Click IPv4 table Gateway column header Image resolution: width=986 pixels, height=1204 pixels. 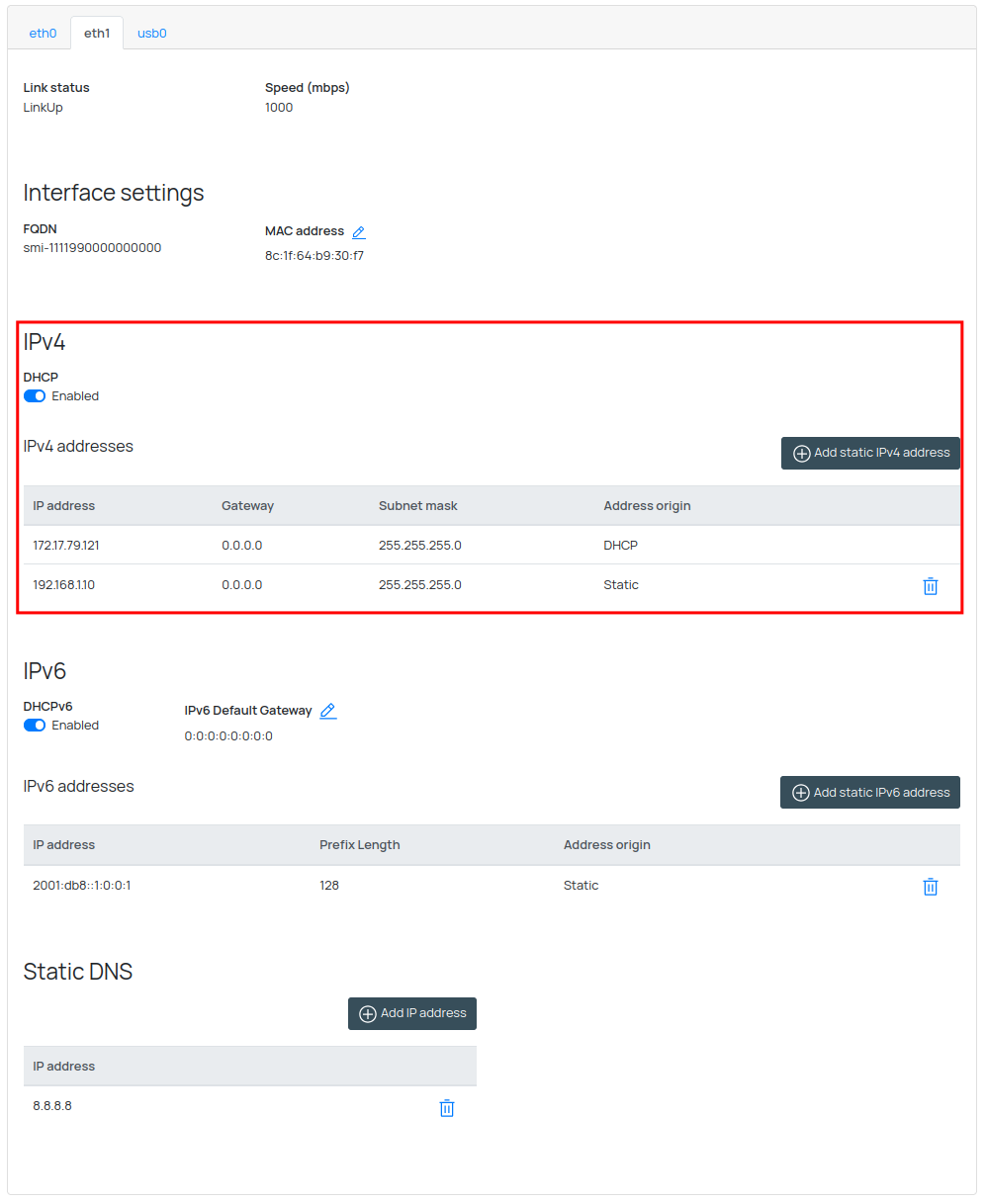[x=247, y=506]
